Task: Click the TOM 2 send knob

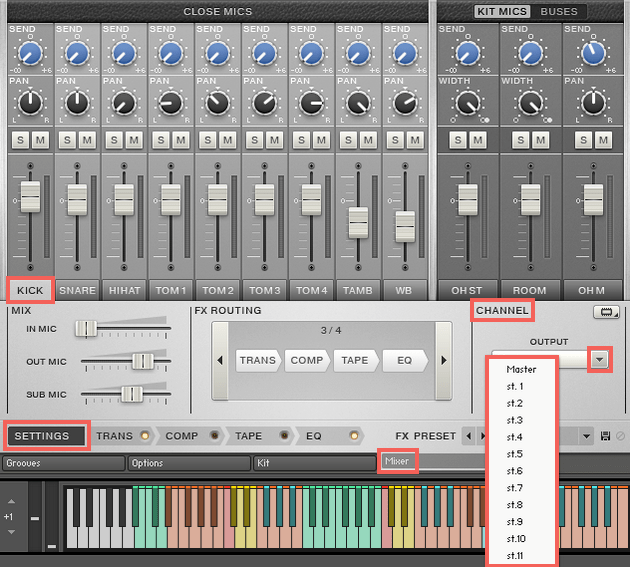Action: pyautogui.click(x=218, y=53)
